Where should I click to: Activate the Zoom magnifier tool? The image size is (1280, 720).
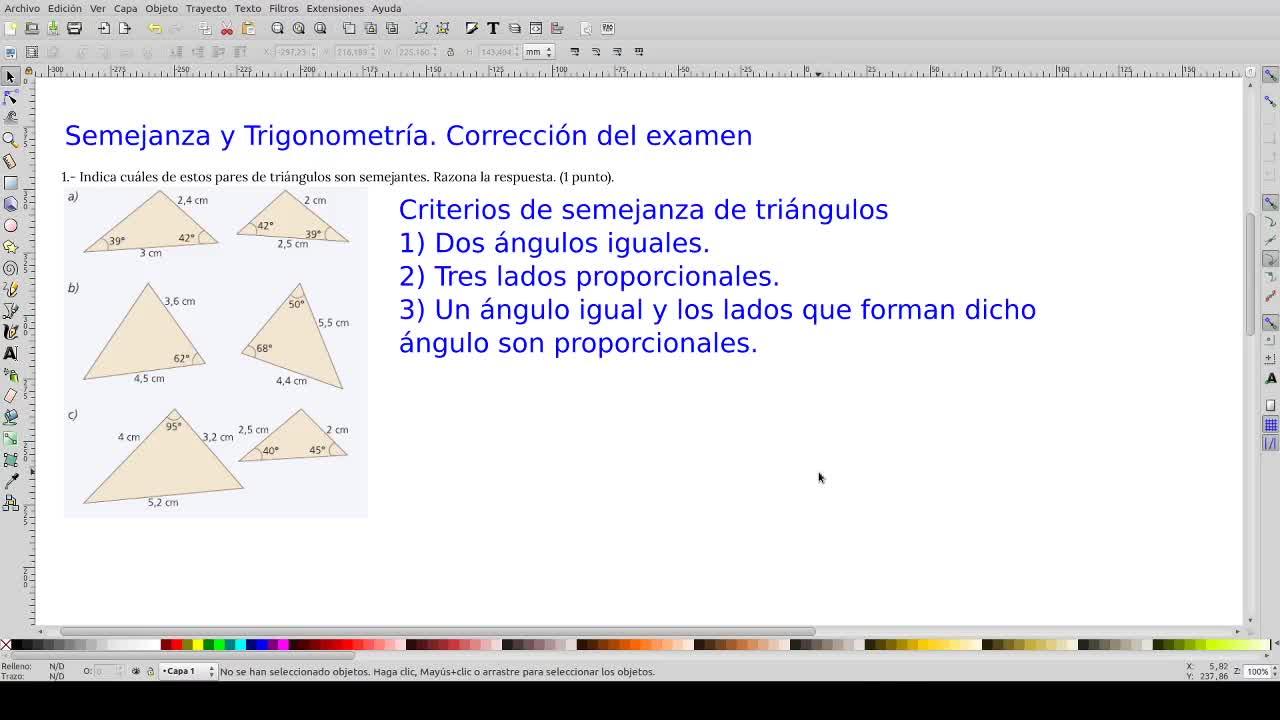point(11,140)
